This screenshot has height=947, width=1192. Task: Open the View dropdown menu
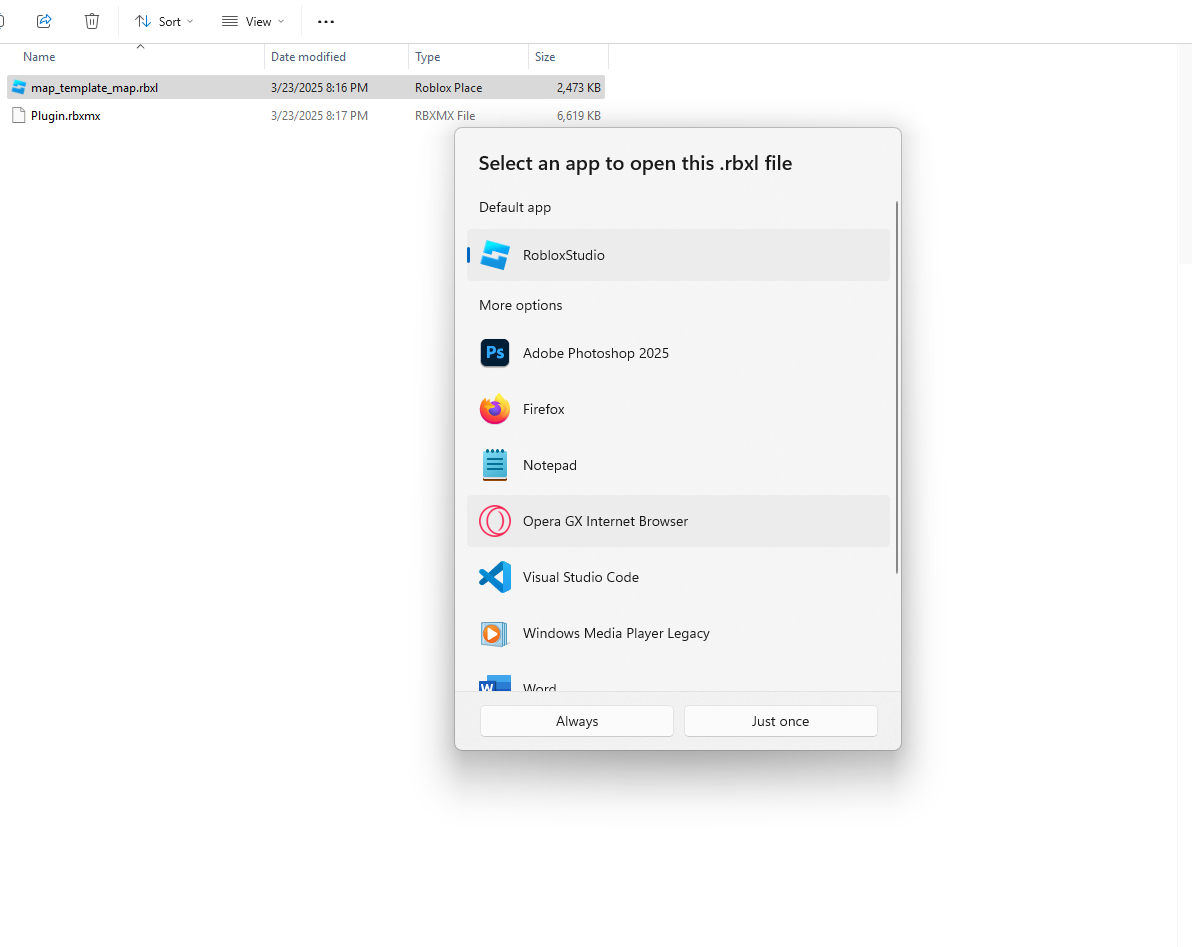(253, 21)
